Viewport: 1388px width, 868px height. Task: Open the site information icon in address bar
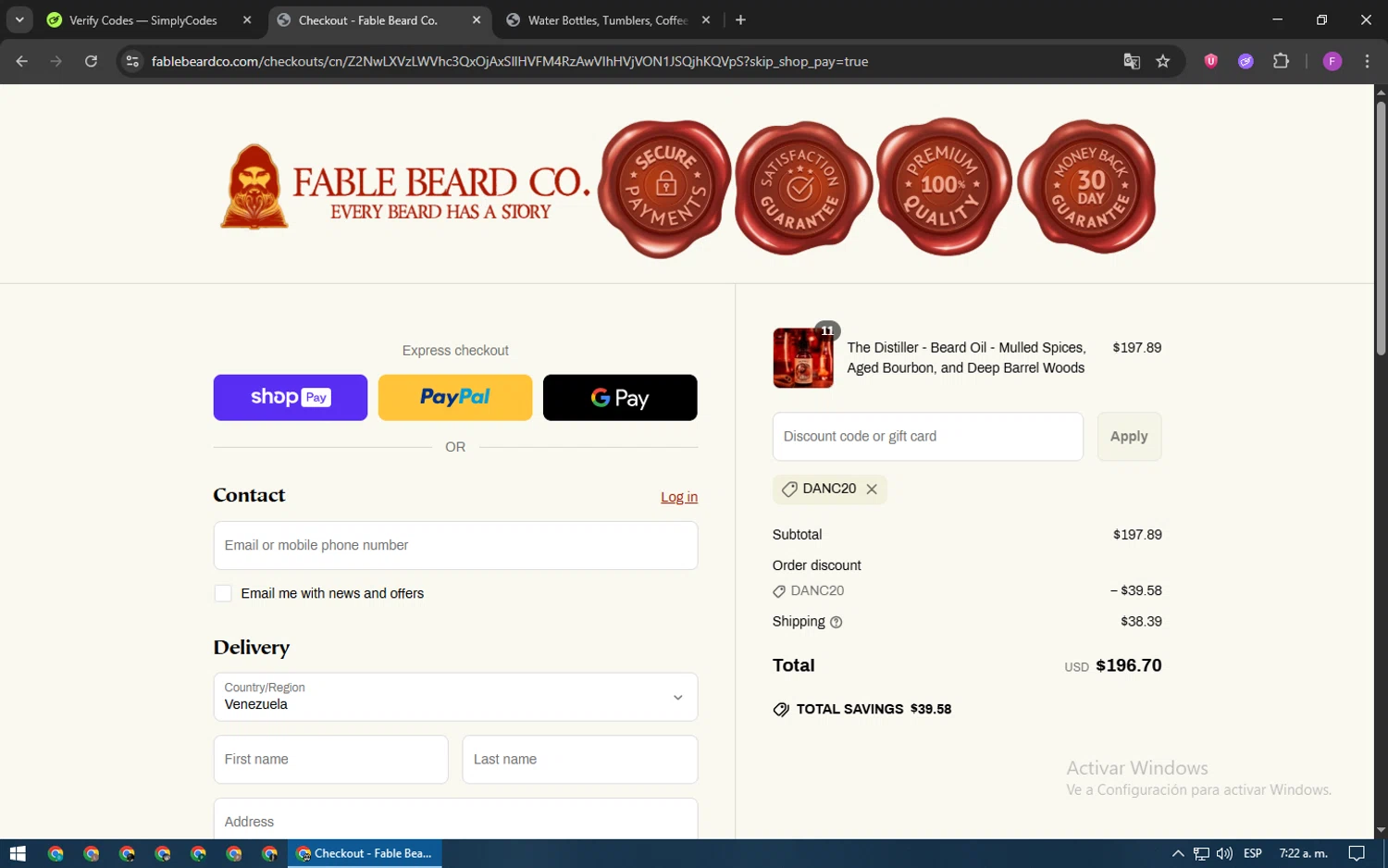point(132,61)
